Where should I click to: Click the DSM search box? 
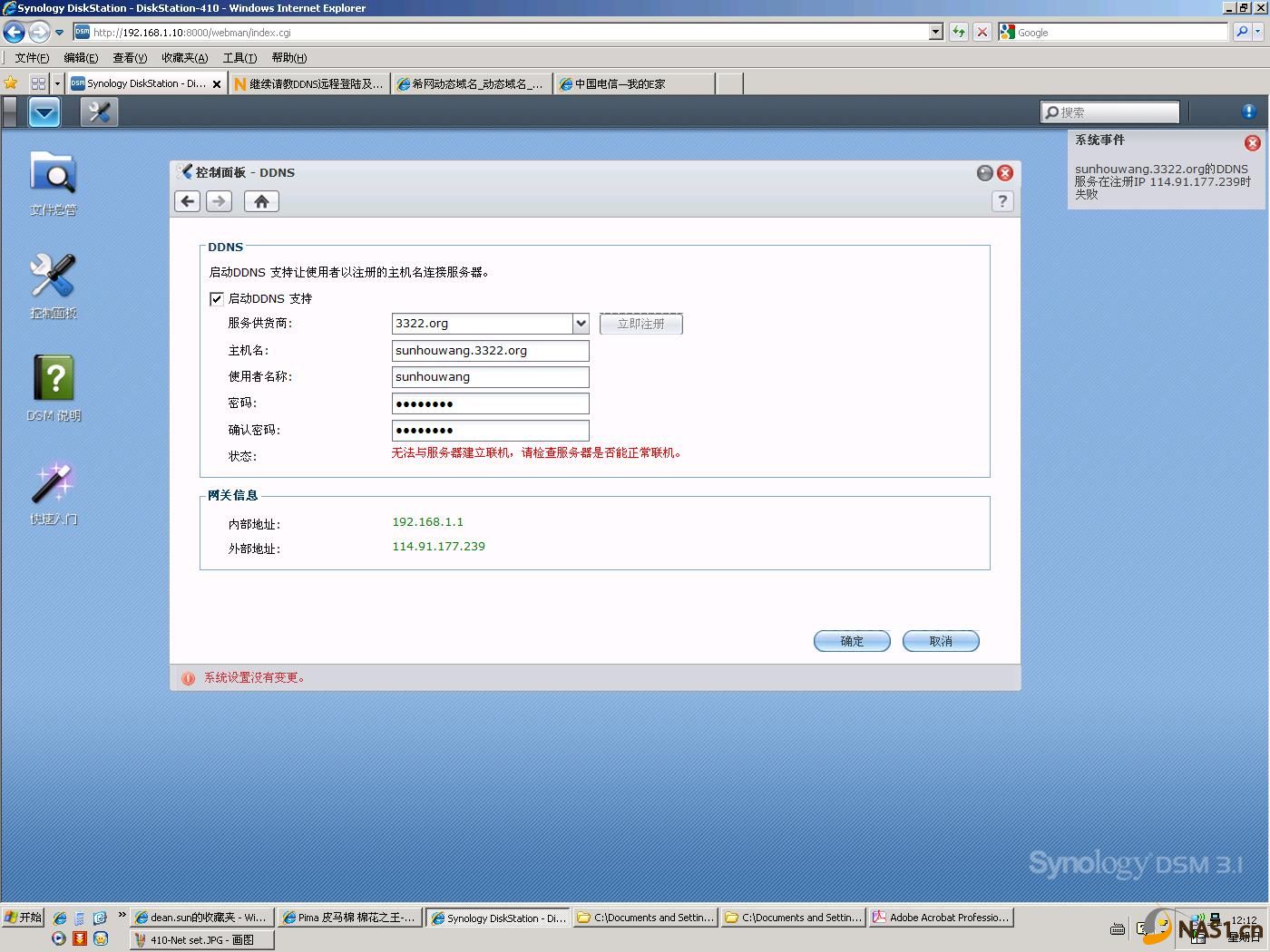point(1109,112)
